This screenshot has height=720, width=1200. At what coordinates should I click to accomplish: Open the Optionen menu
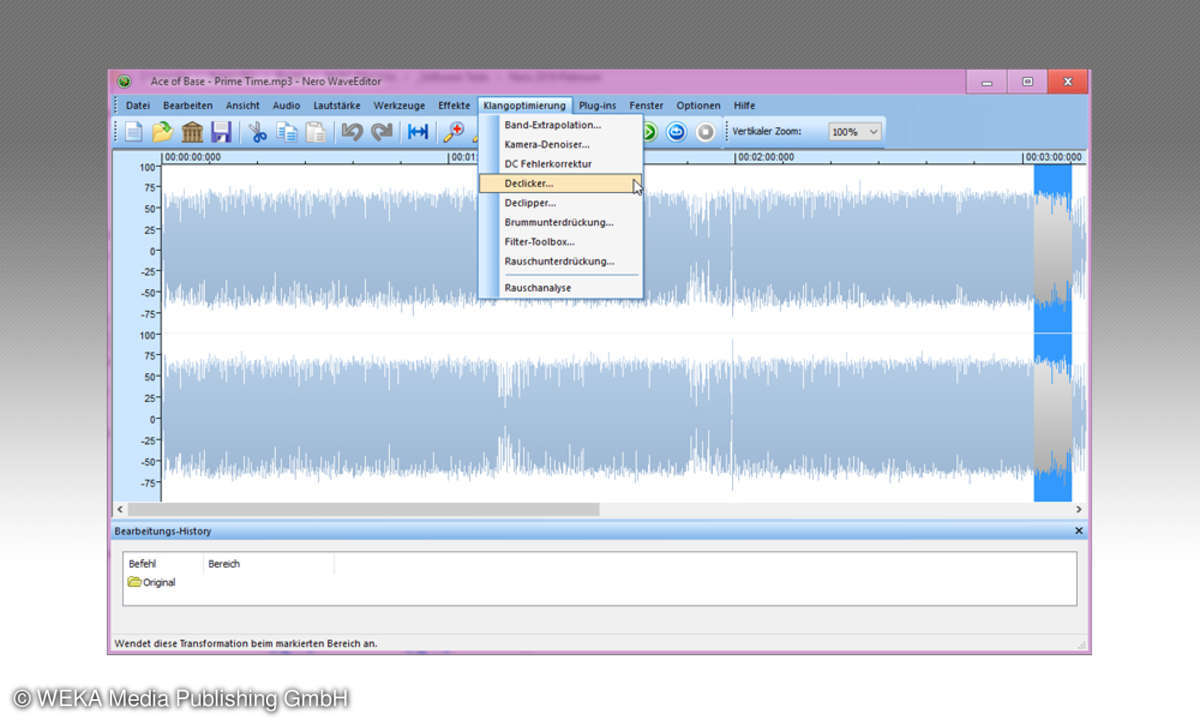pos(698,105)
